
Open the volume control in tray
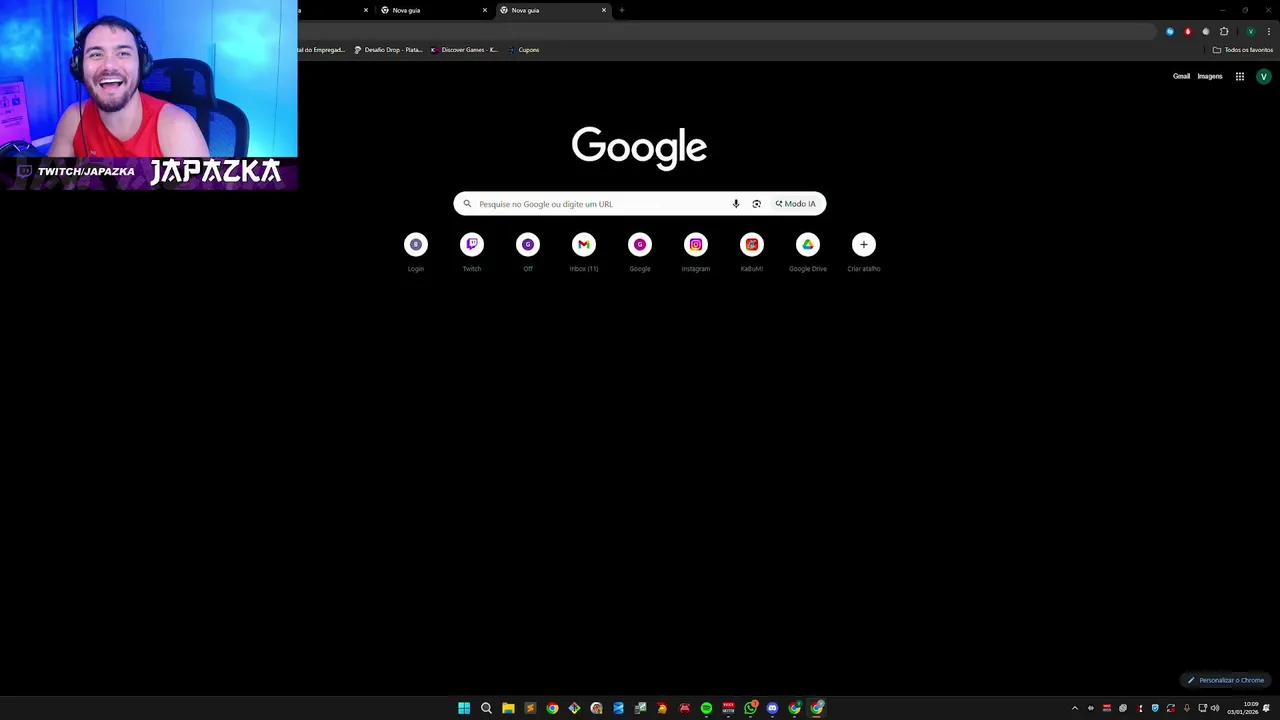click(x=1215, y=708)
